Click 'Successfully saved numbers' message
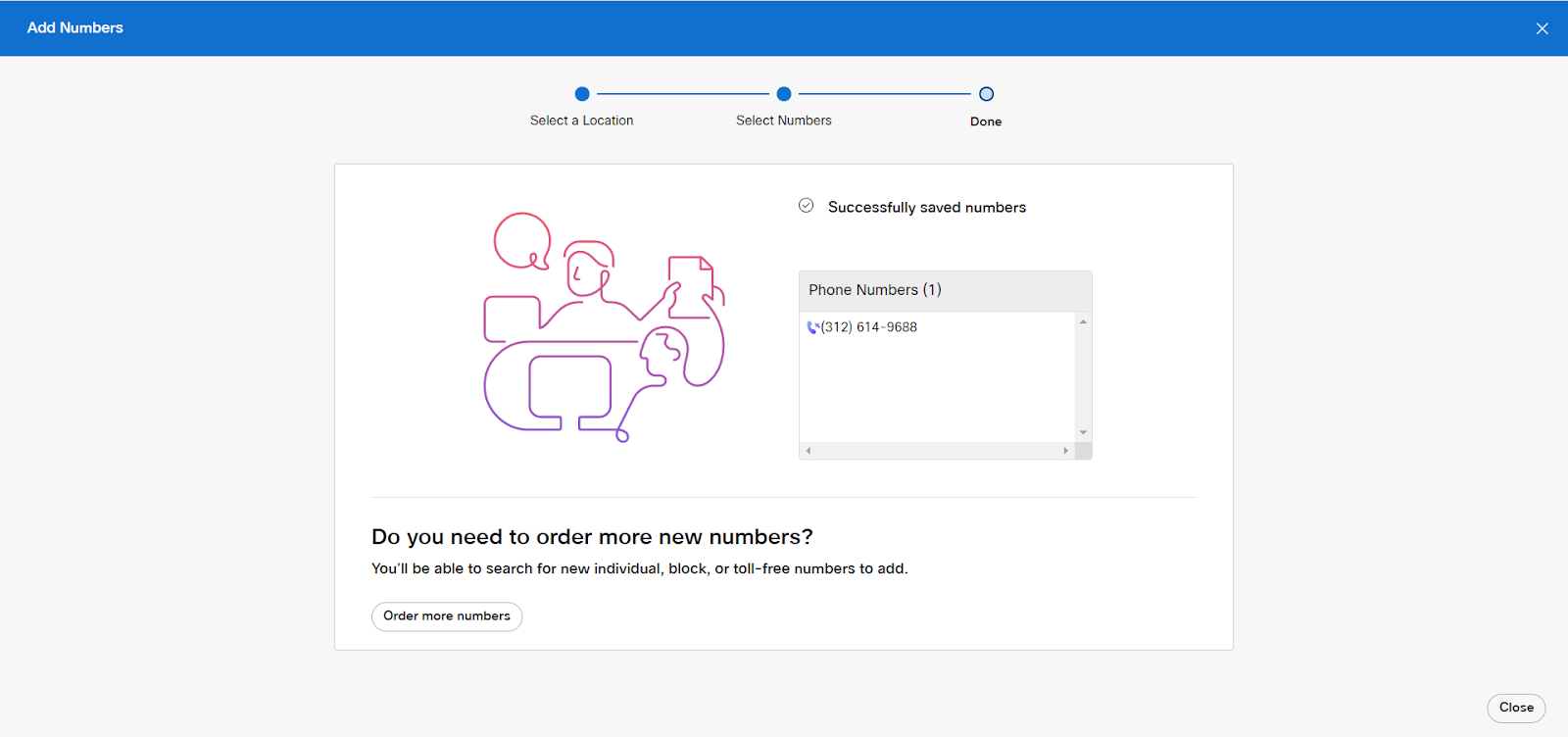This screenshot has height=737, width=1568. coord(927,208)
